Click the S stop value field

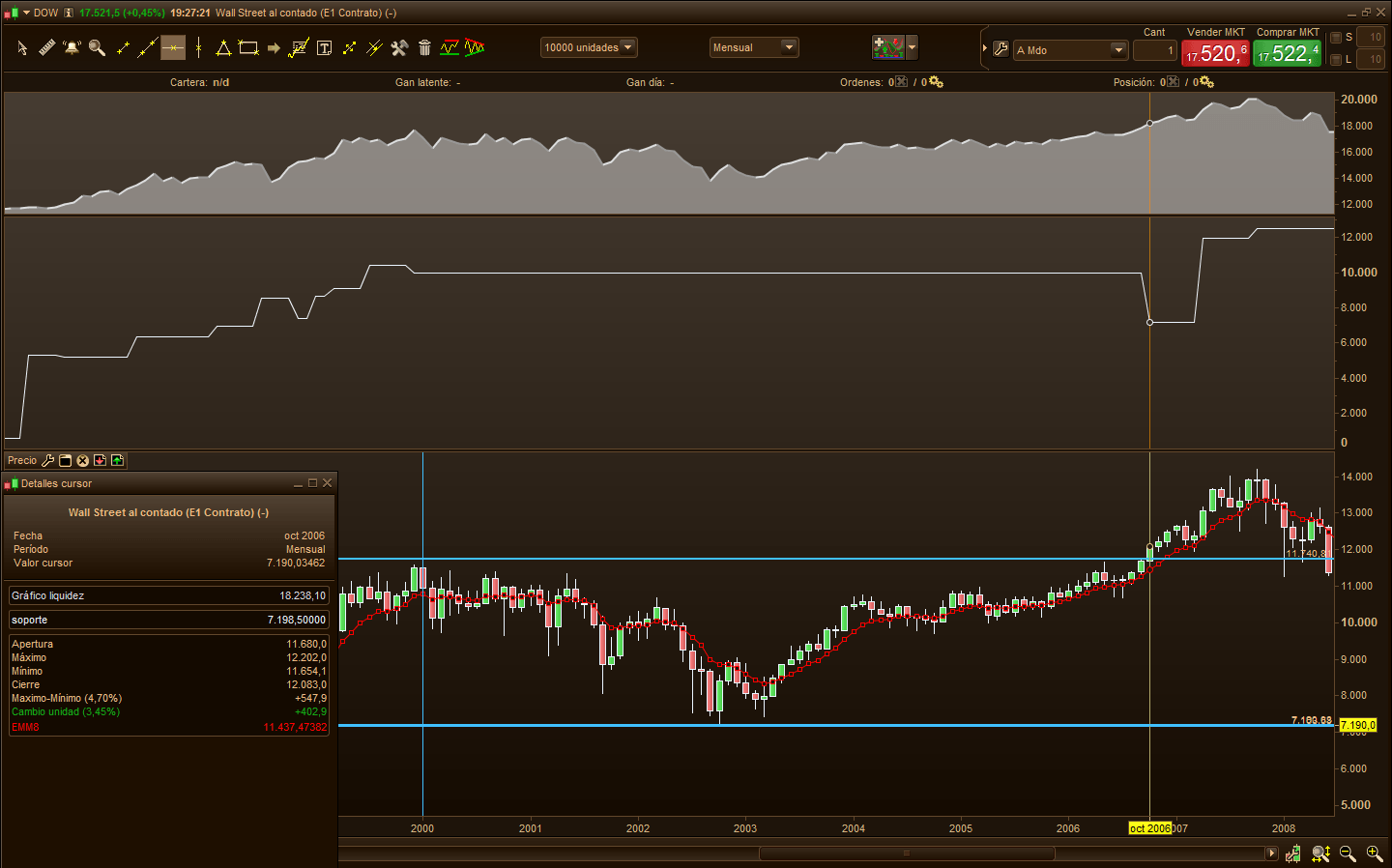pos(1370,38)
